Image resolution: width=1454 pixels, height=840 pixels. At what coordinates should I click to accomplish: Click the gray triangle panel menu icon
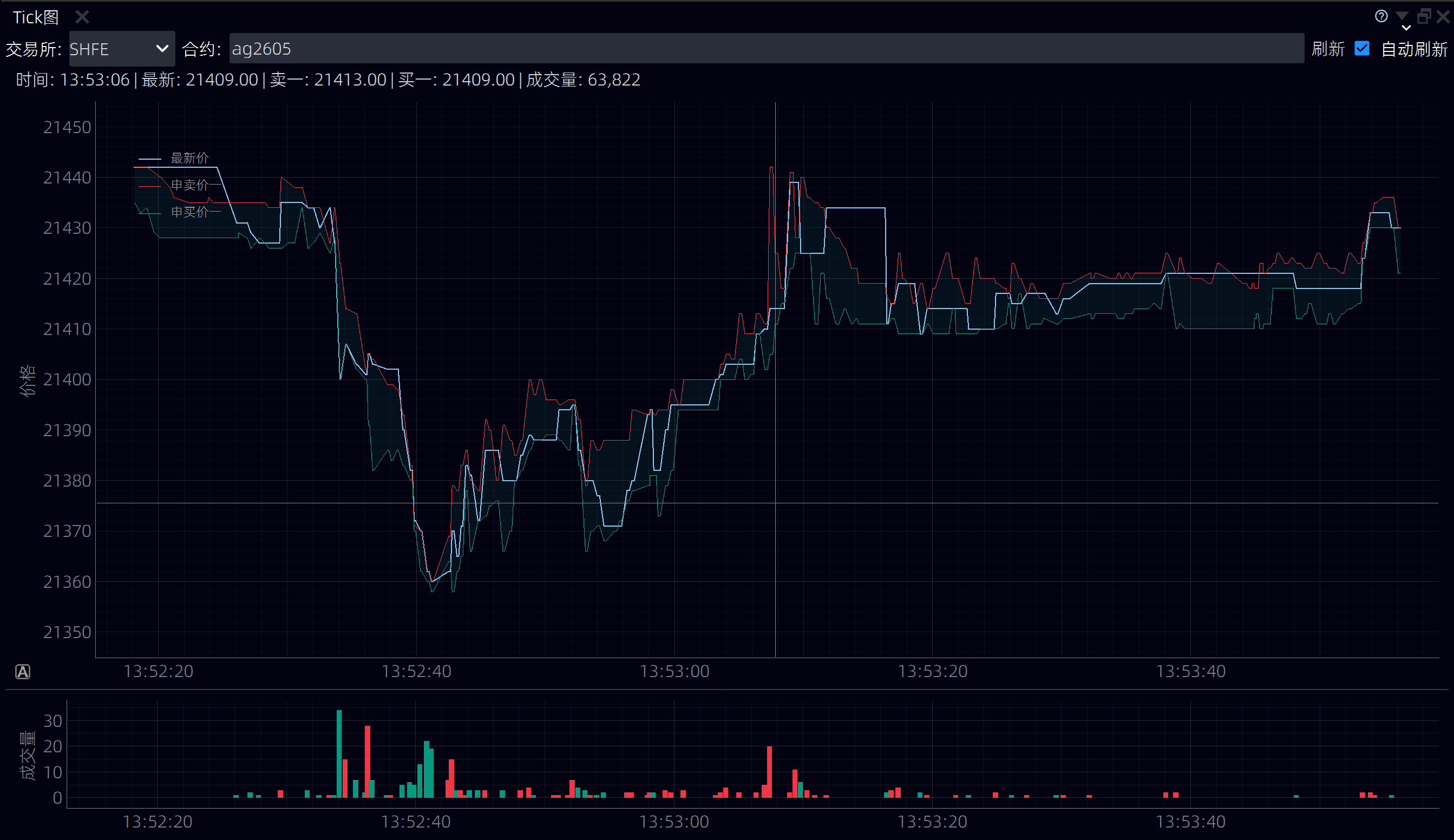coord(1401,15)
